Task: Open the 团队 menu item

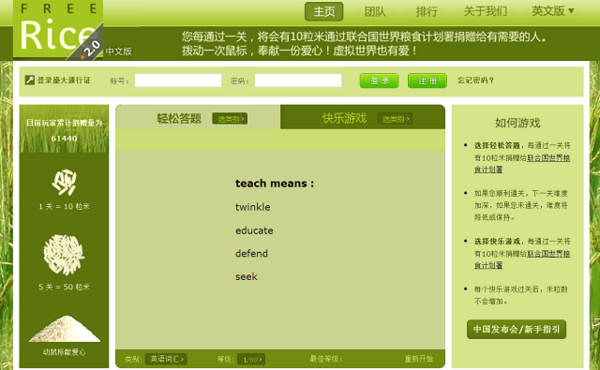Action: point(375,11)
